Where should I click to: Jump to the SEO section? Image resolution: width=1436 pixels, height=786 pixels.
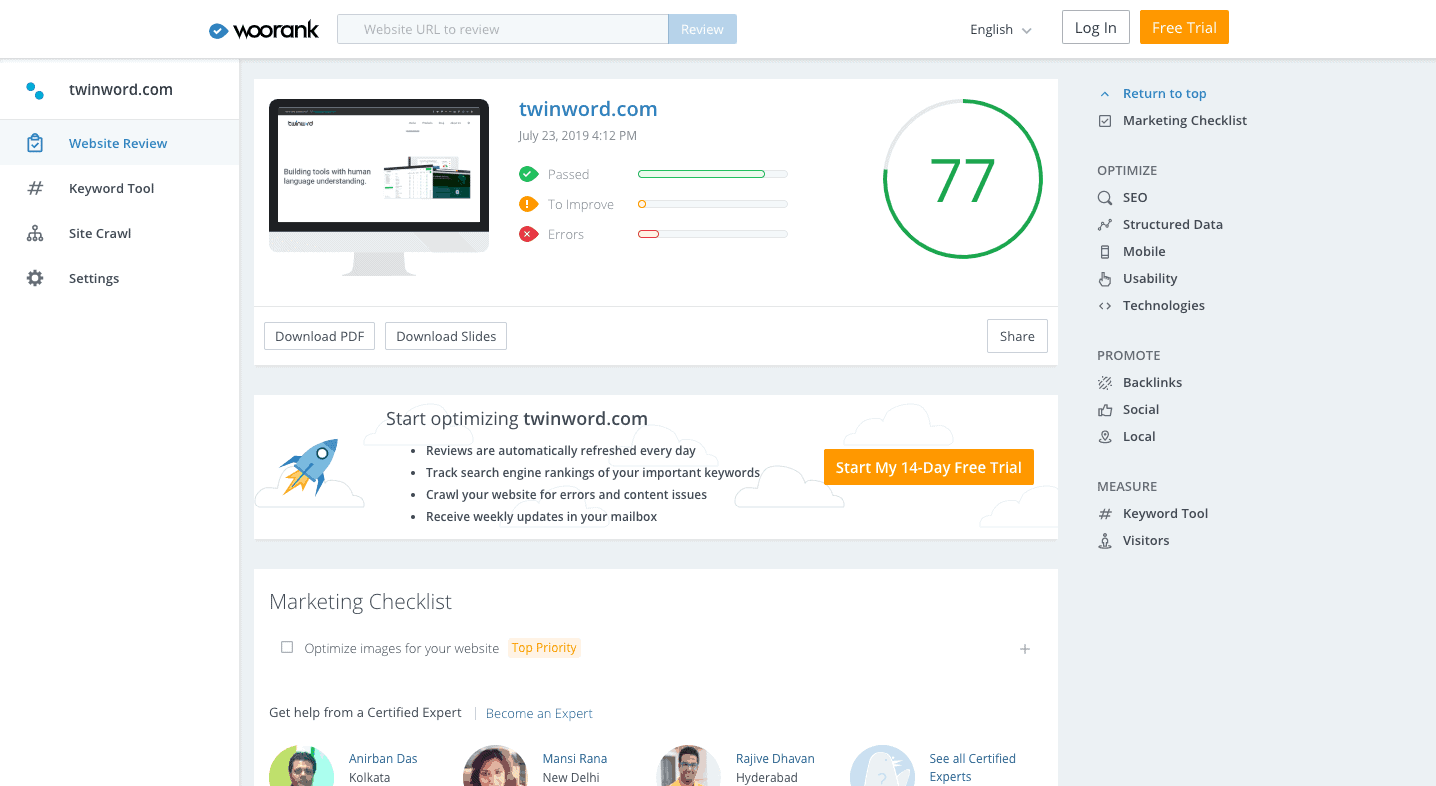coord(1135,198)
